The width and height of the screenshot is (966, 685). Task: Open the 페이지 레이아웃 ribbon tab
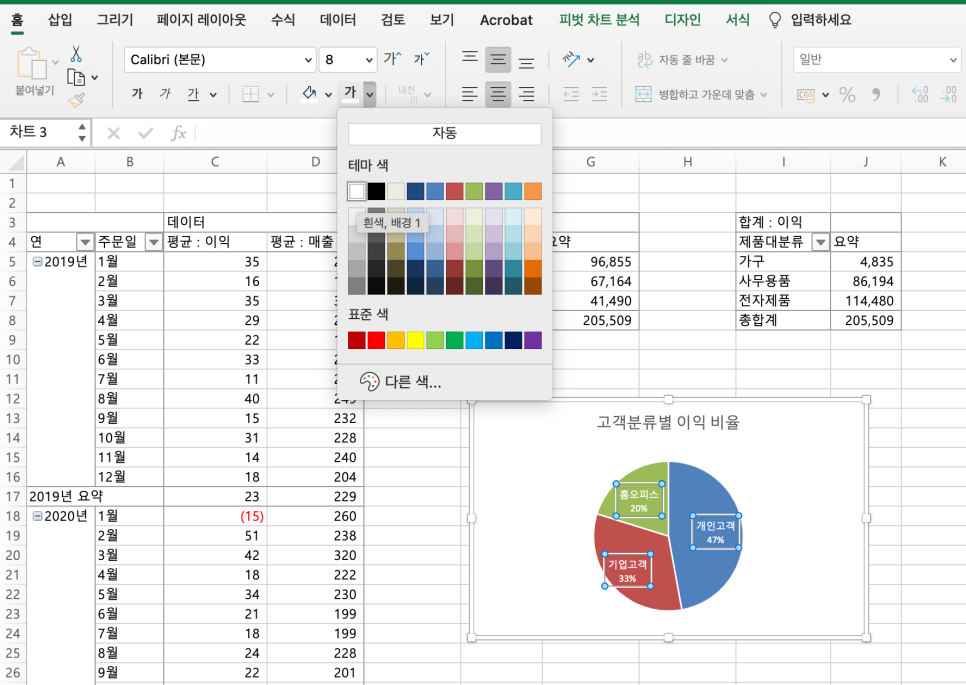click(201, 20)
